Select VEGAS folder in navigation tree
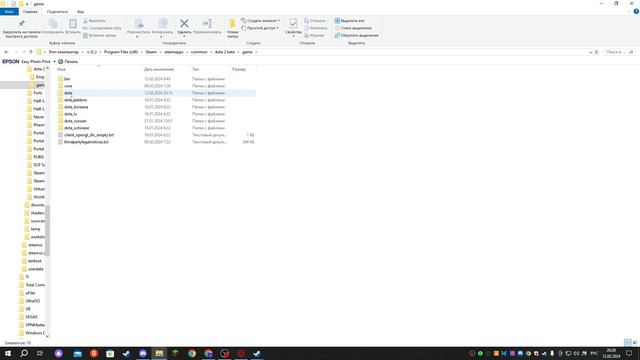This screenshot has height=360, width=640. coord(31,317)
